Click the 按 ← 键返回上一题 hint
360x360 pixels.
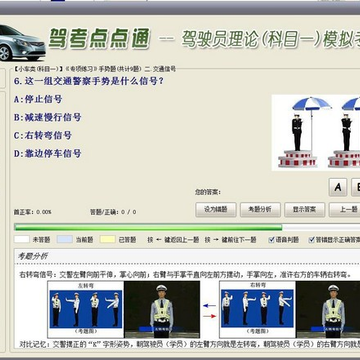pyautogui.click(x=173, y=240)
